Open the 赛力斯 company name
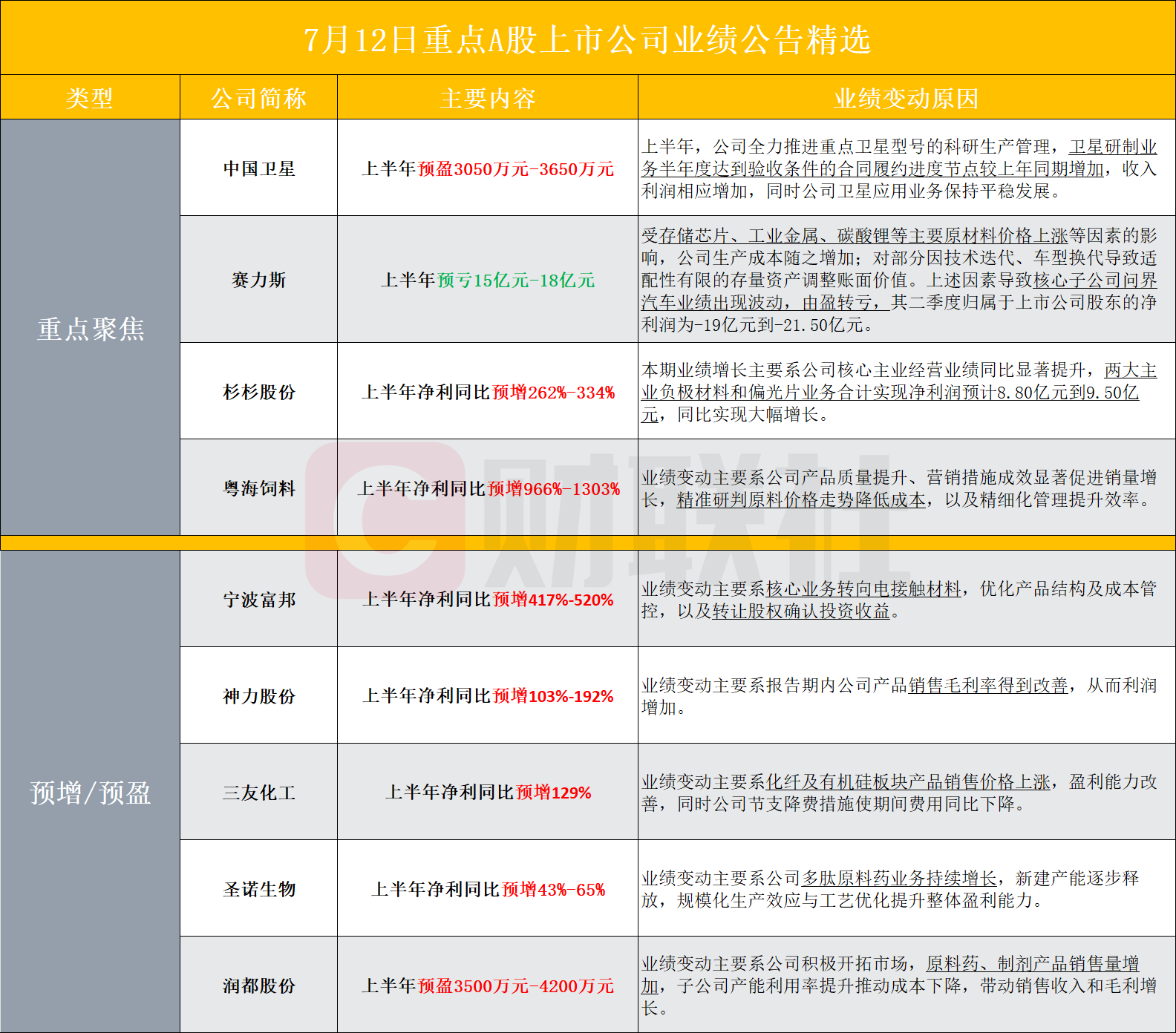The width and height of the screenshot is (1176, 1033). [x=259, y=280]
